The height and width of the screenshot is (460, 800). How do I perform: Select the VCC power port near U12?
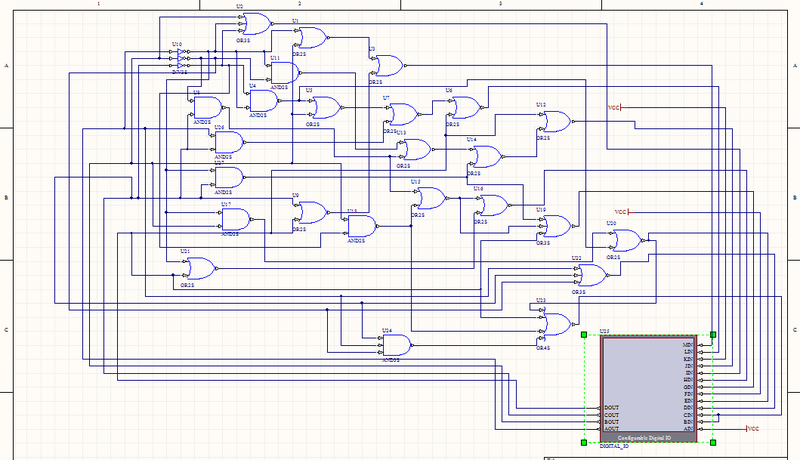coord(614,107)
